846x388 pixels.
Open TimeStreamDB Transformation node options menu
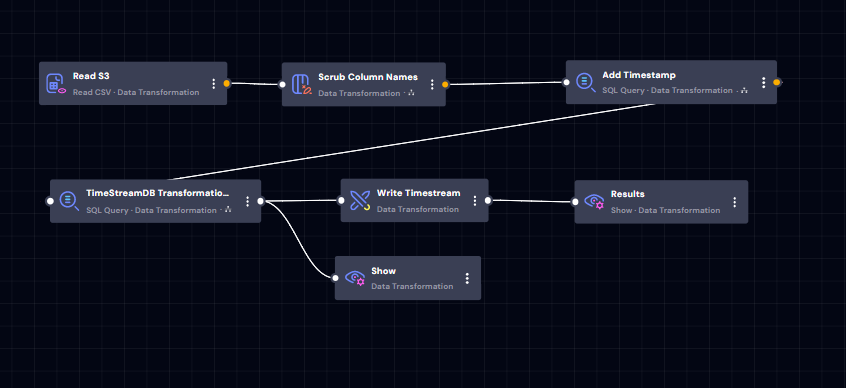coord(248,201)
